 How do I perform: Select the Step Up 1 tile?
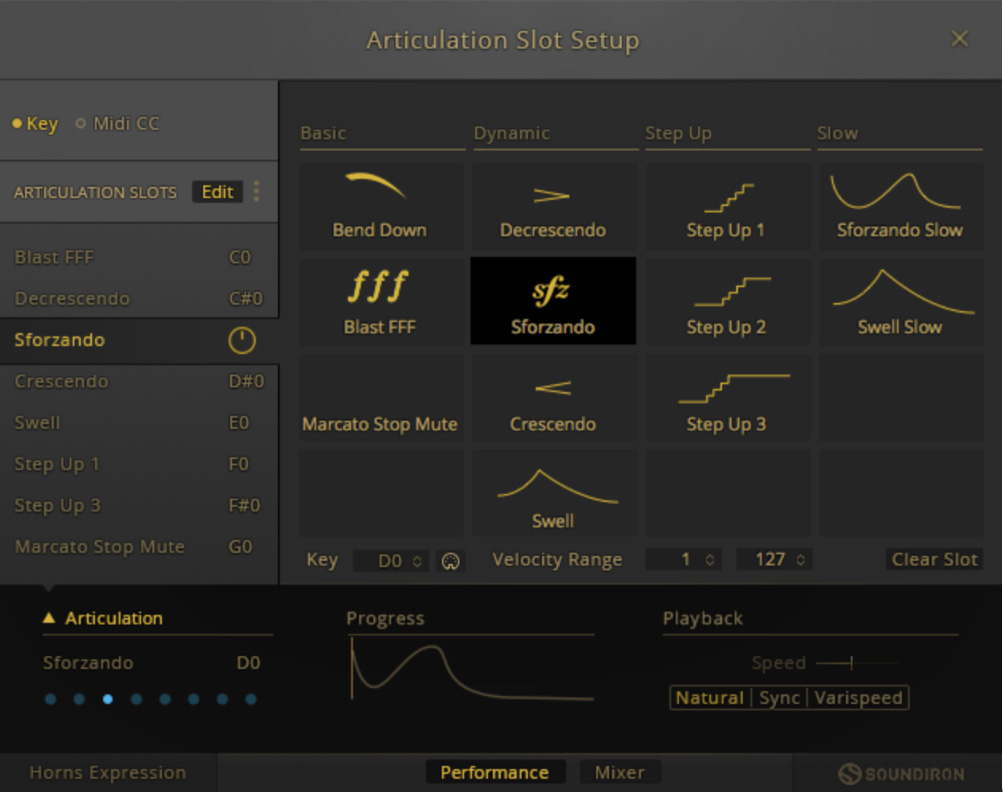click(727, 206)
